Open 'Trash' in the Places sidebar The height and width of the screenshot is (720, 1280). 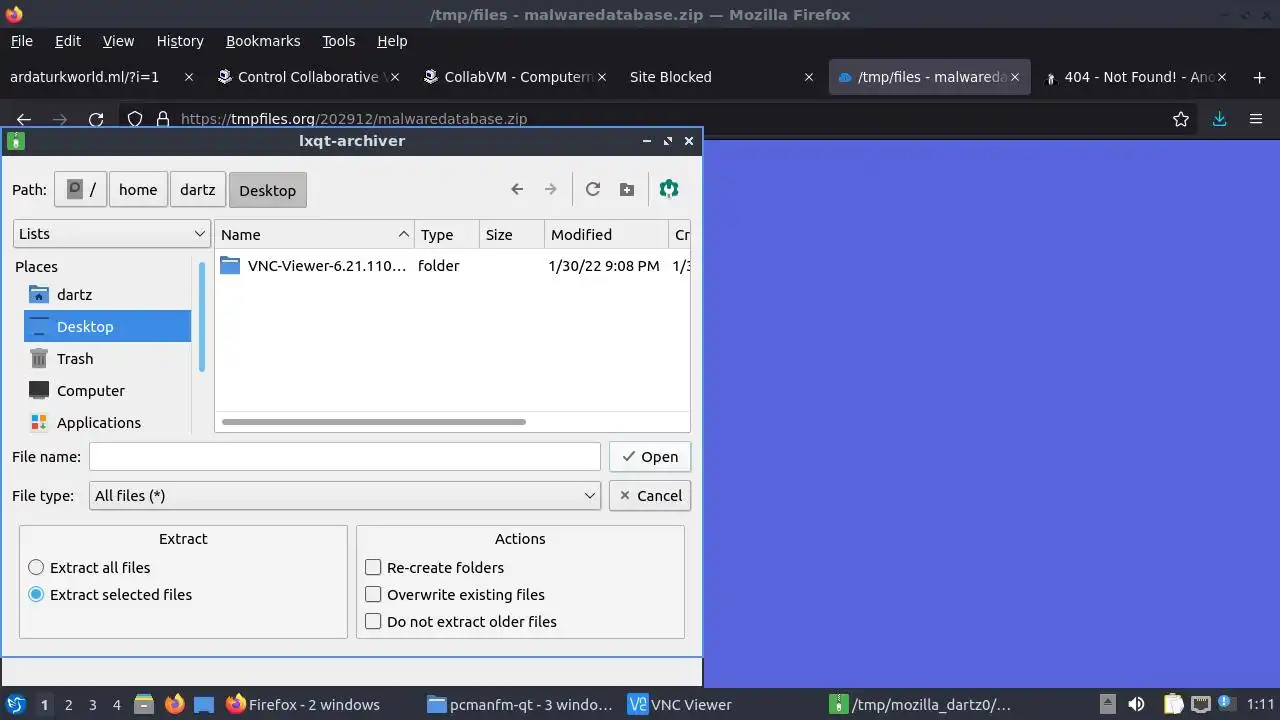click(x=107, y=358)
